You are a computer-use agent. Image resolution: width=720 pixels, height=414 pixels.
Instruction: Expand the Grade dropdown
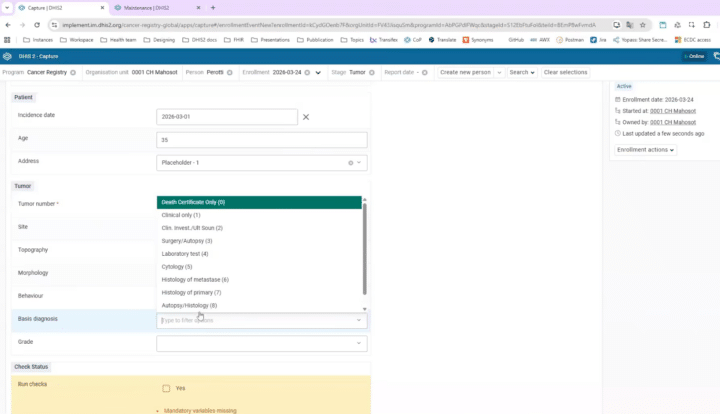click(262, 343)
